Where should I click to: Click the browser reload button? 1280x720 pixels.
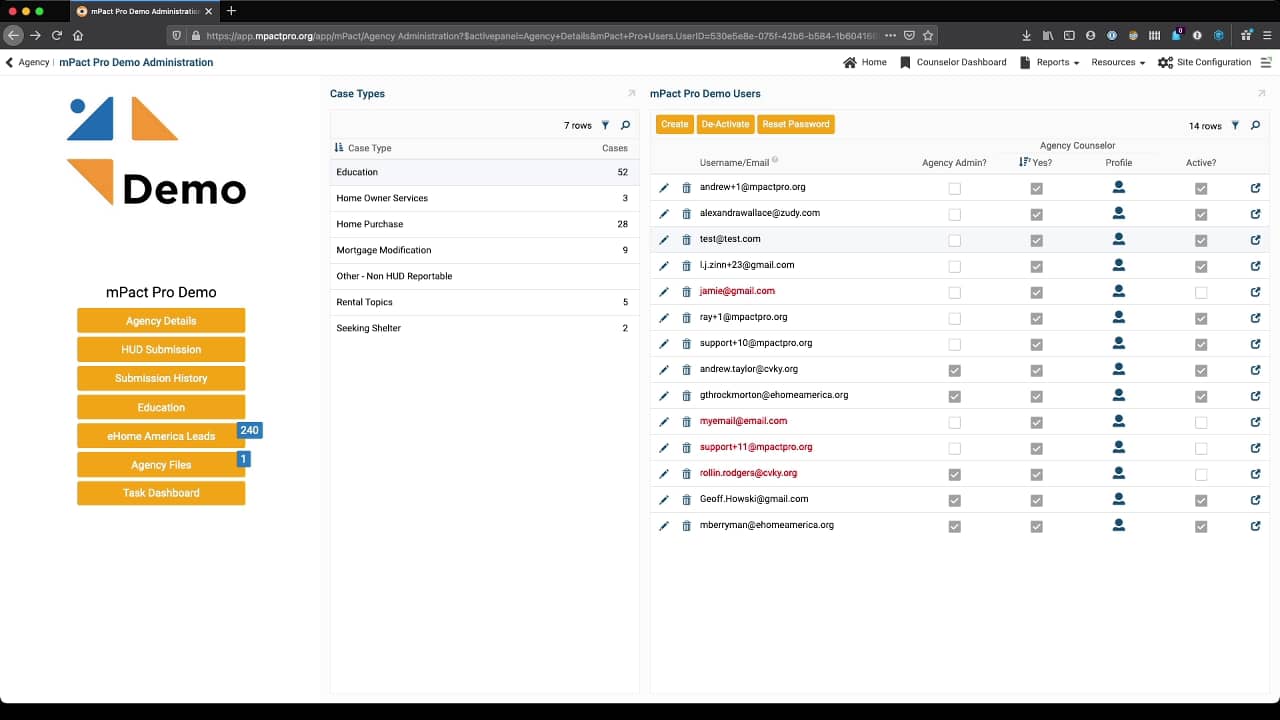click(x=57, y=35)
